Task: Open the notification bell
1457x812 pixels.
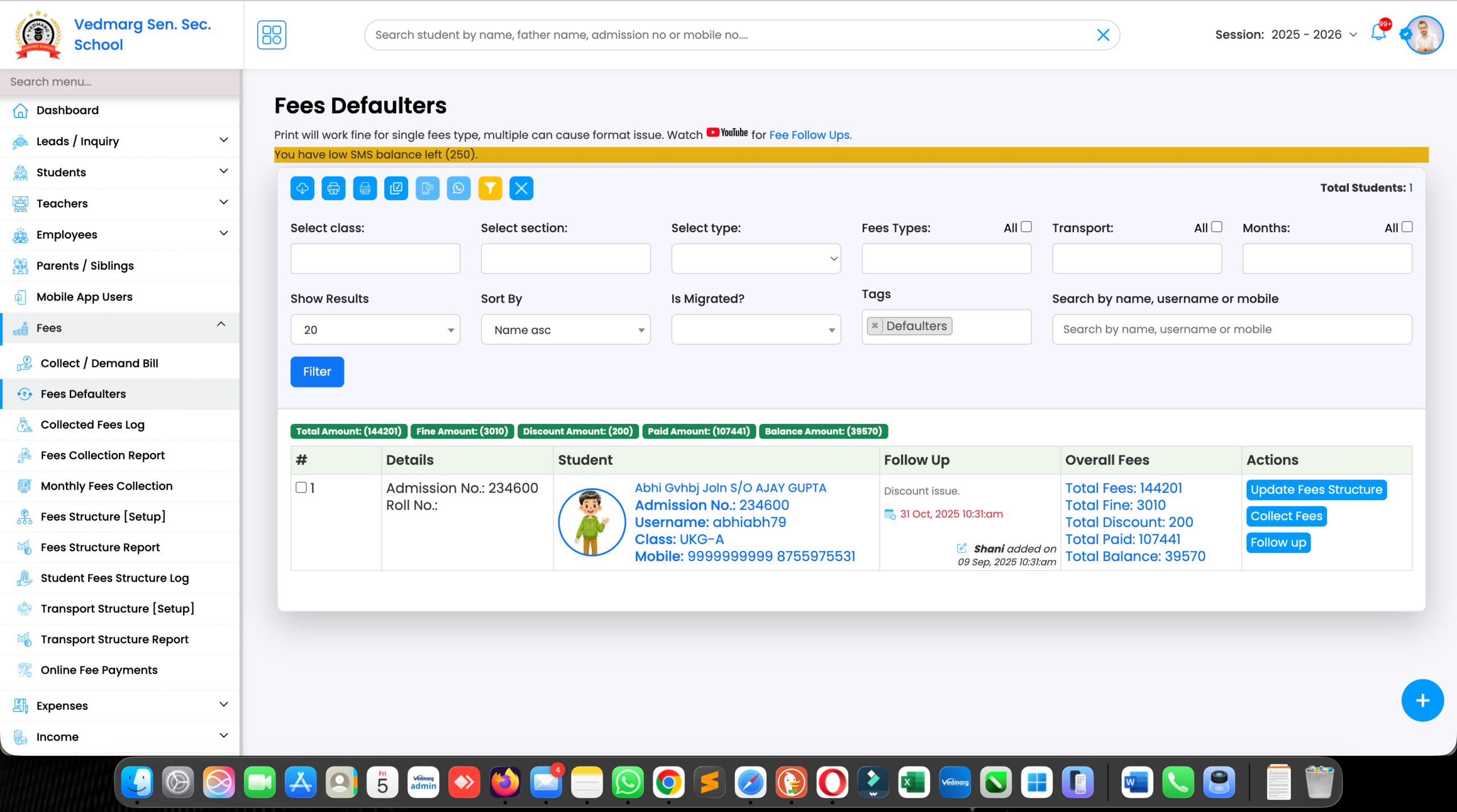Action: [1378, 34]
